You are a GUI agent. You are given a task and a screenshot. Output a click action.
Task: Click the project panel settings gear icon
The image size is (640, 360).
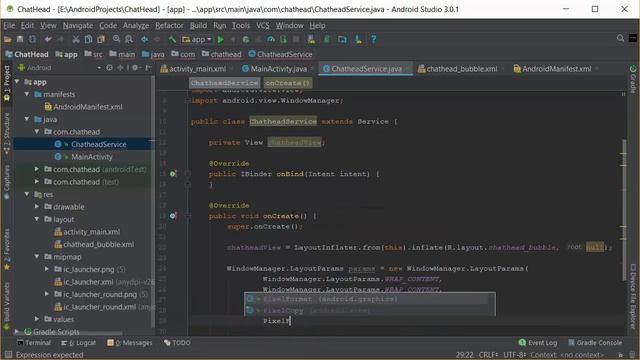tap(135, 68)
